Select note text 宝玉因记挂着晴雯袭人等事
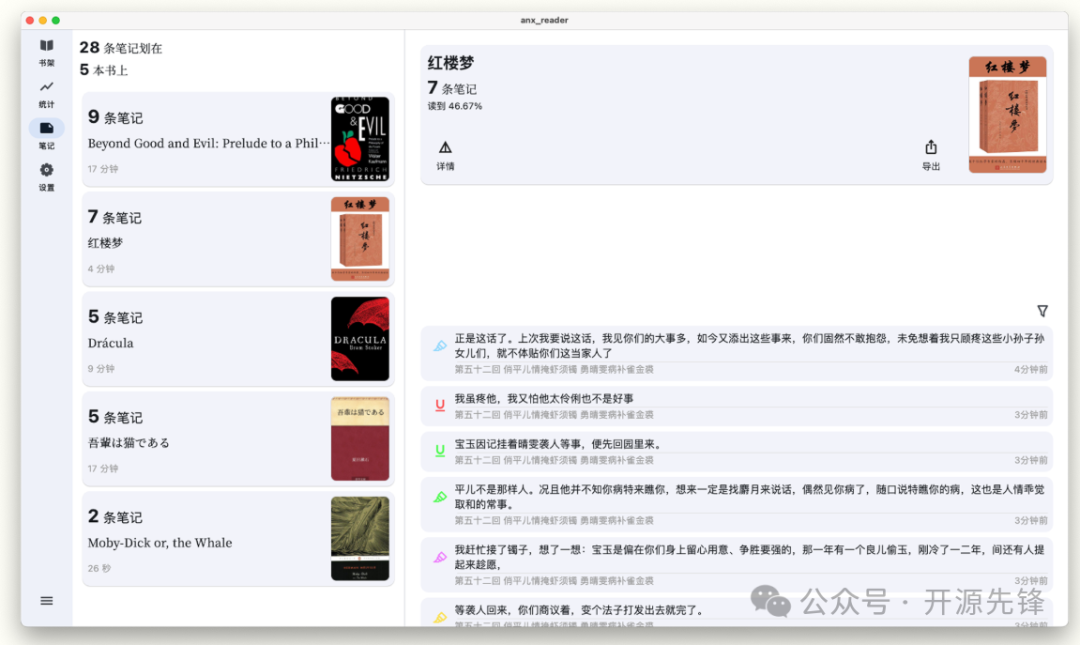Image resolution: width=1080 pixels, height=645 pixels. [x=558, y=444]
